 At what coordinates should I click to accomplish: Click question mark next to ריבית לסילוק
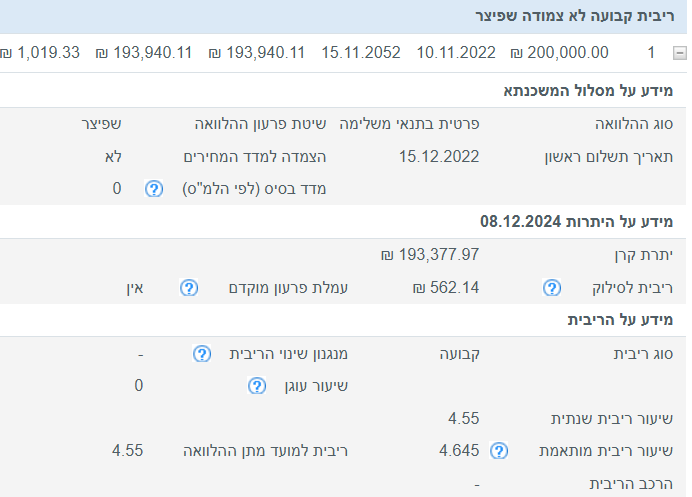tap(551, 288)
